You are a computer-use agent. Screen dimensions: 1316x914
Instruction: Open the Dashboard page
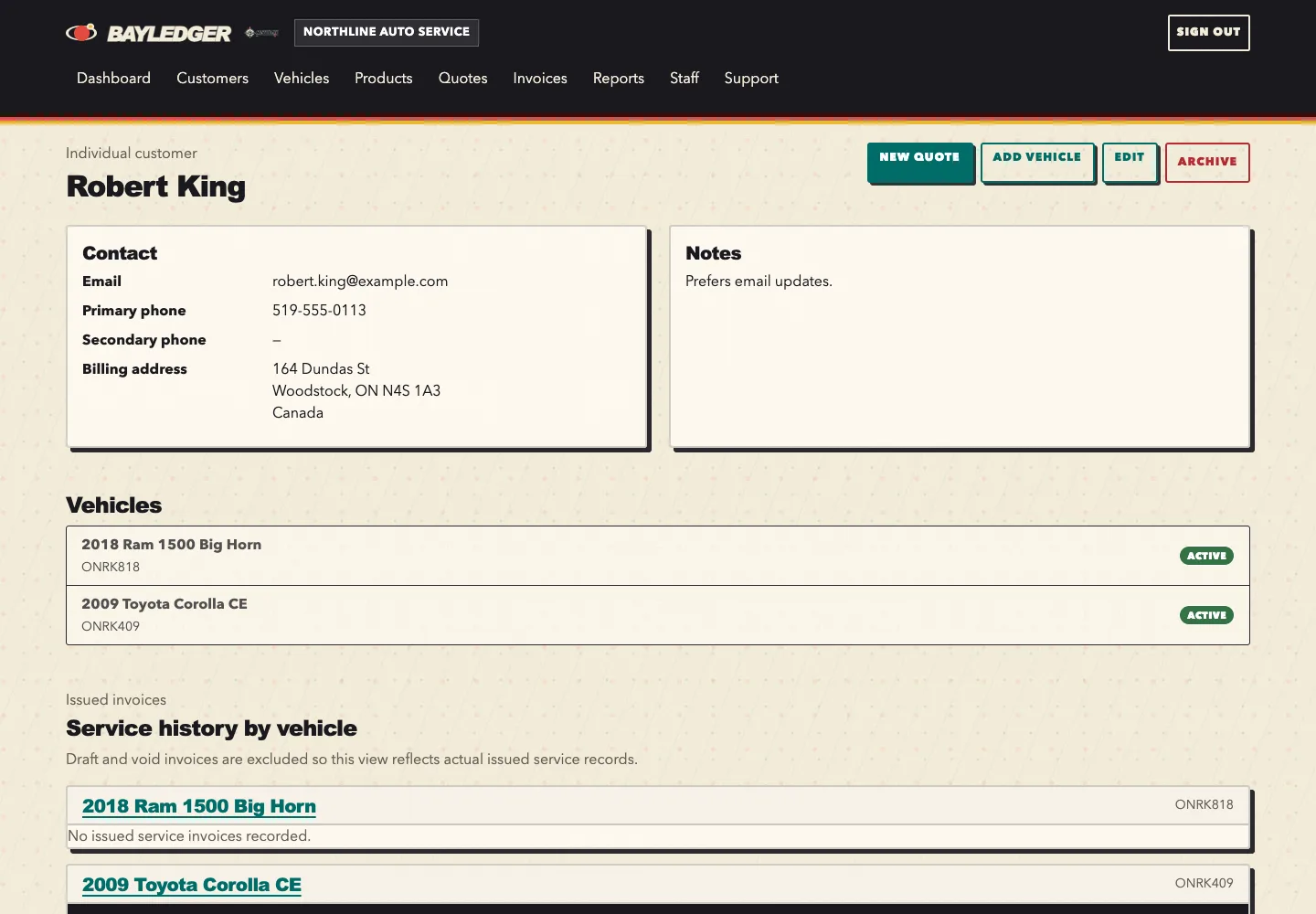coord(113,79)
